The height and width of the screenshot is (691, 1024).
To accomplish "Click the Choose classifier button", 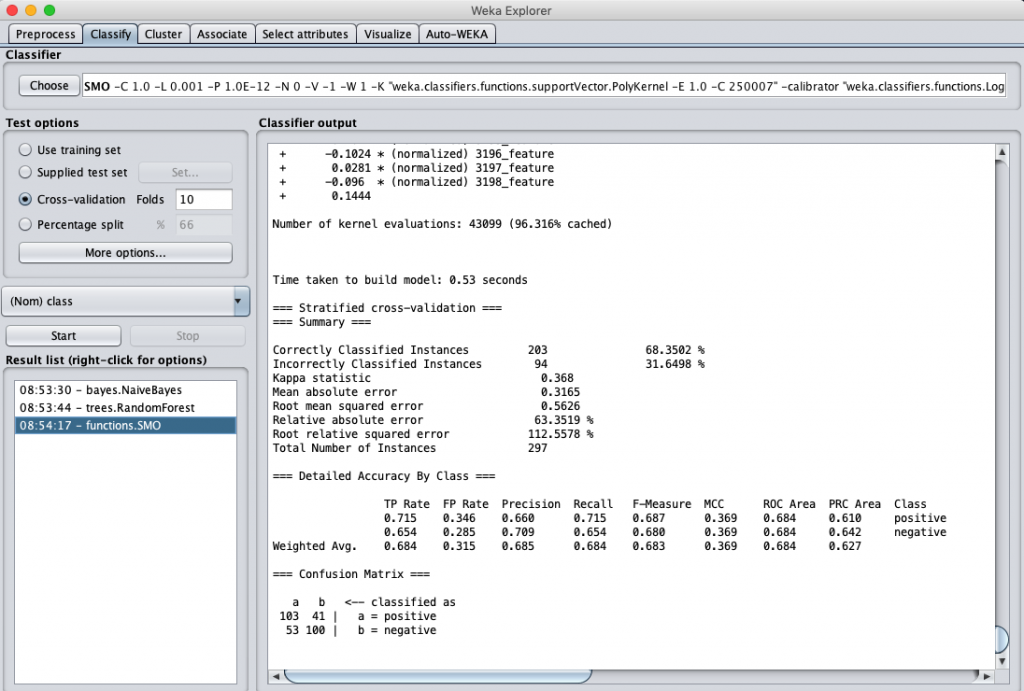I will pyautogui.click(x=49, y=86).
